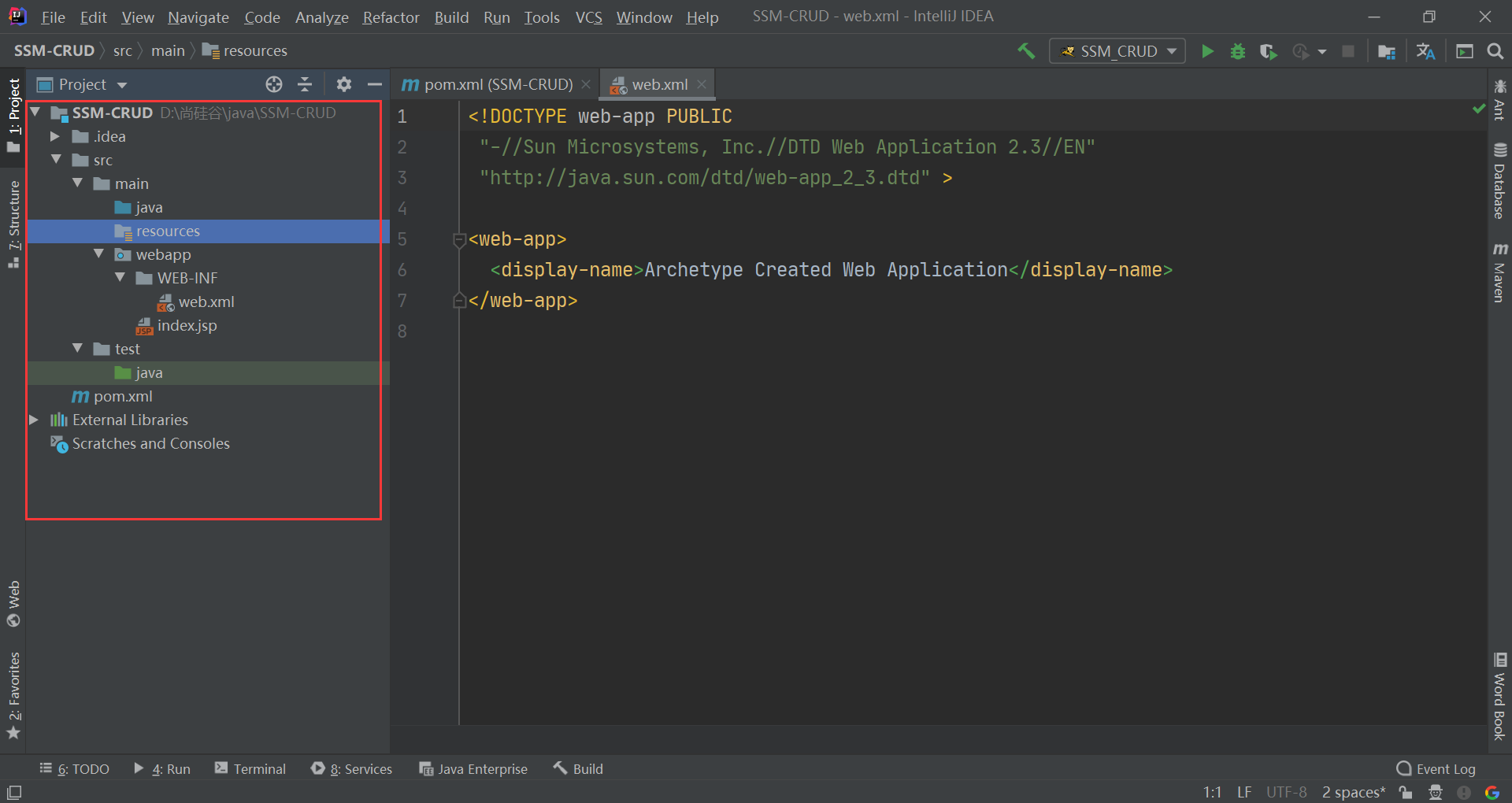Open the profiler run icon
The height and width of the screenshot is (803, 1512).
[x=1301, y=51]
